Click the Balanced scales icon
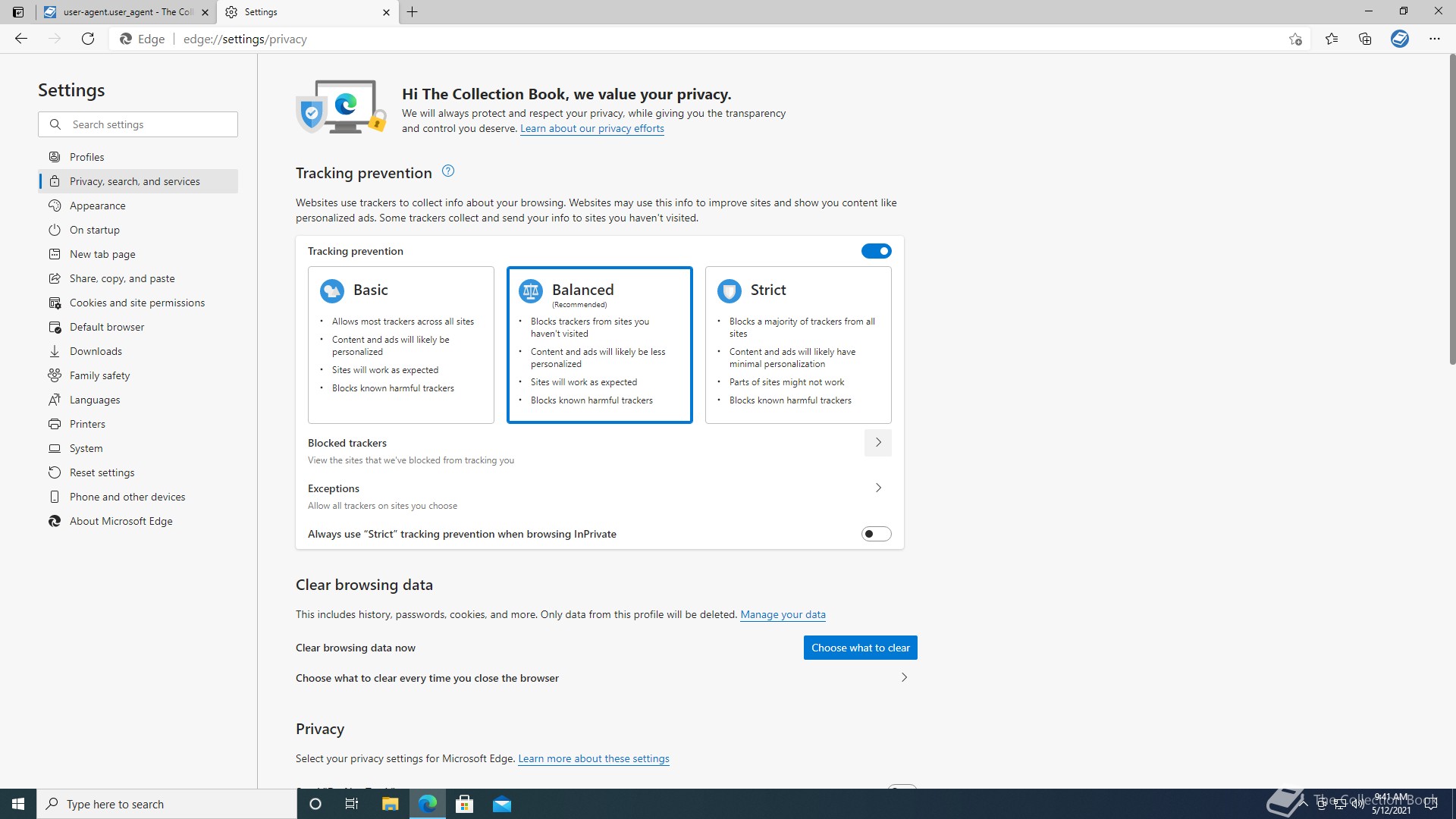 point(531,290)
